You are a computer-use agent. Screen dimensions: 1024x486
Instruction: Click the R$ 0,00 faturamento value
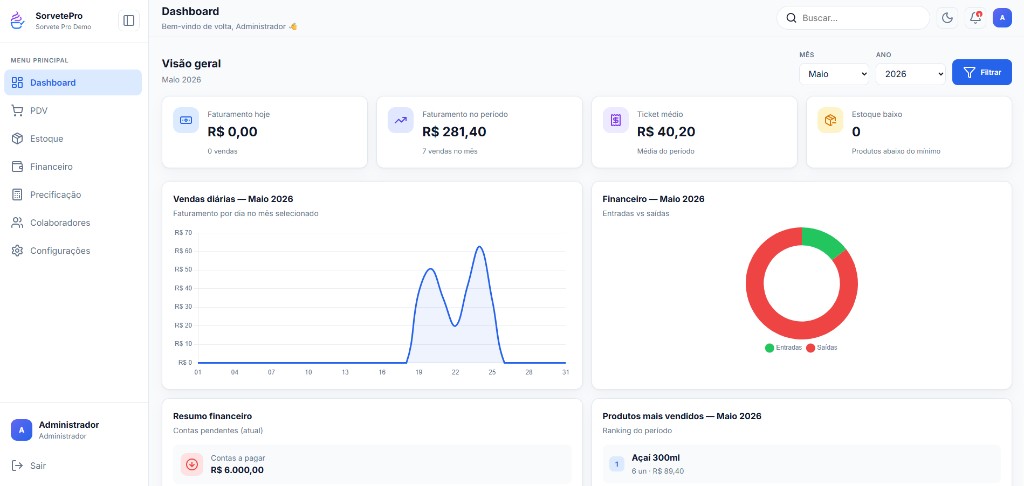coord(232,132)
